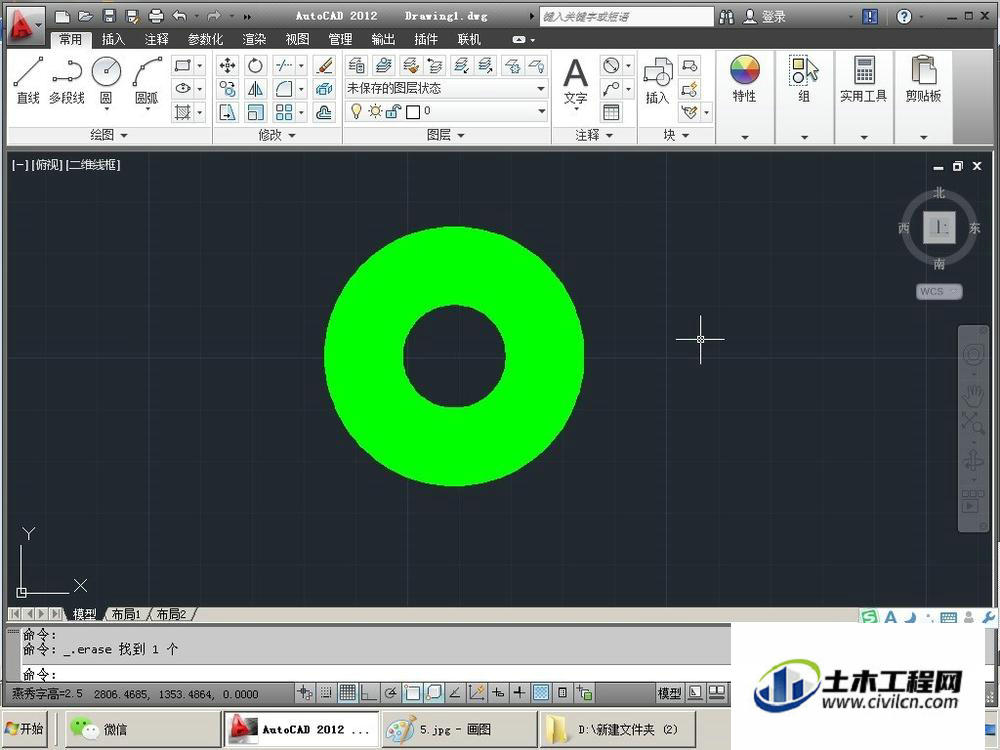Open 5.jpg Paint window from taskbar
Screen dimensions: 1000x750
point(459,729)
